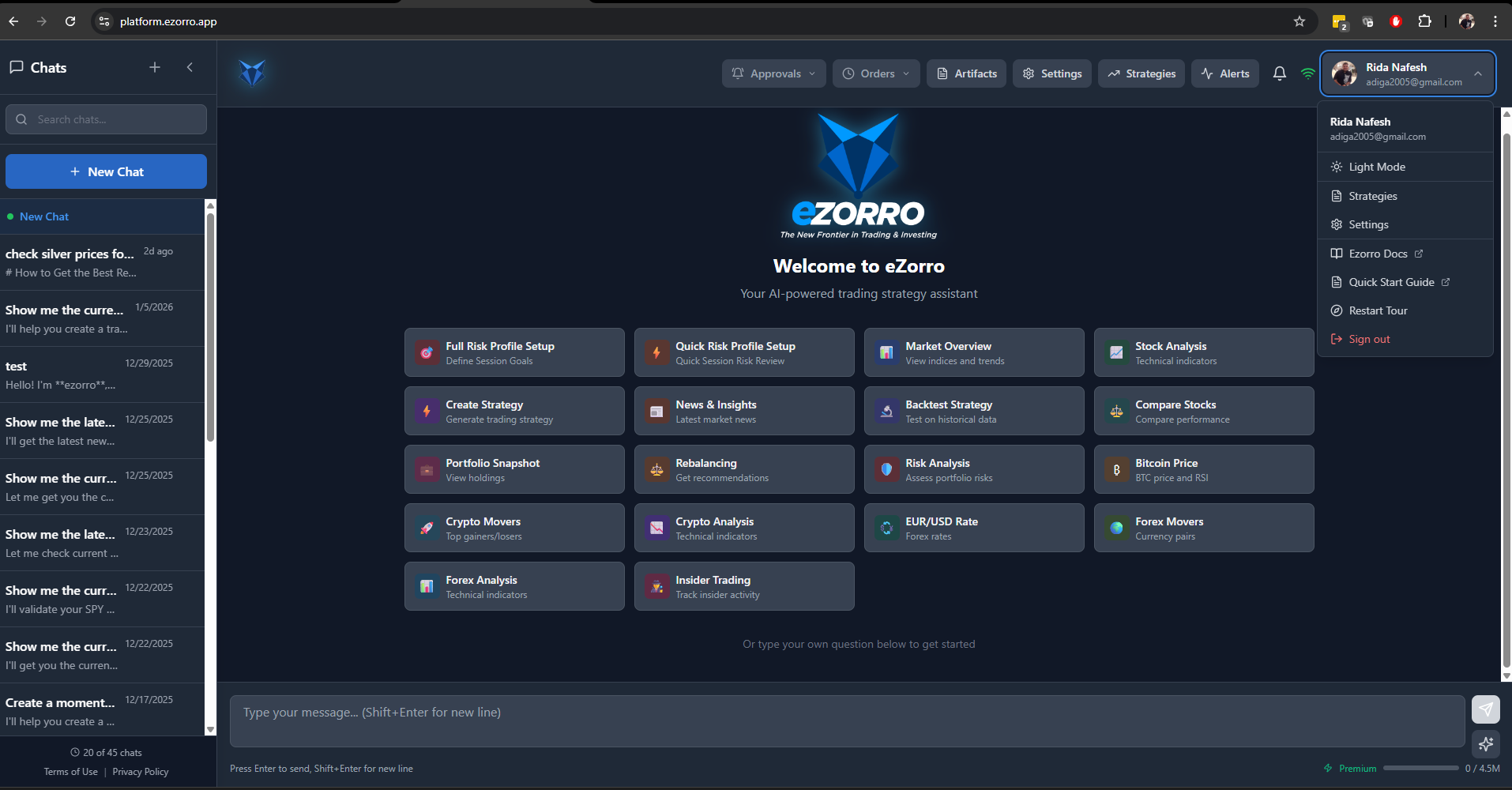Collapse the Rida Nafesh profile menu
The width and height of the screenshot is (1512, 790).
(1408, 73)
